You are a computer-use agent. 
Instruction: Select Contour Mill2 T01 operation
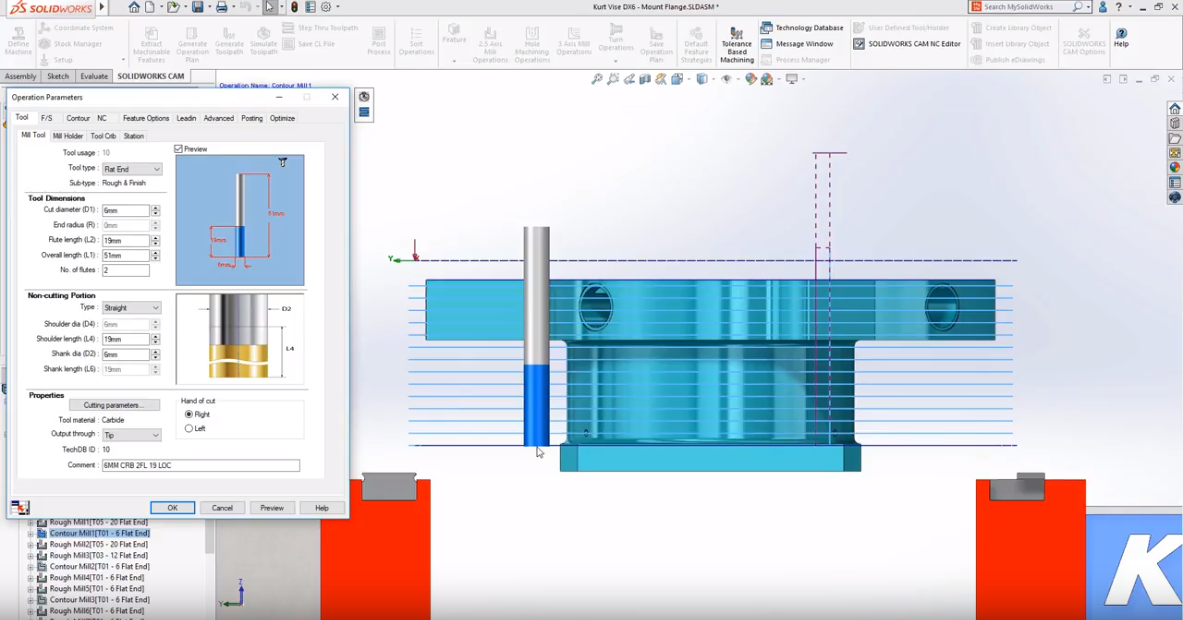[x=100, y=566]
